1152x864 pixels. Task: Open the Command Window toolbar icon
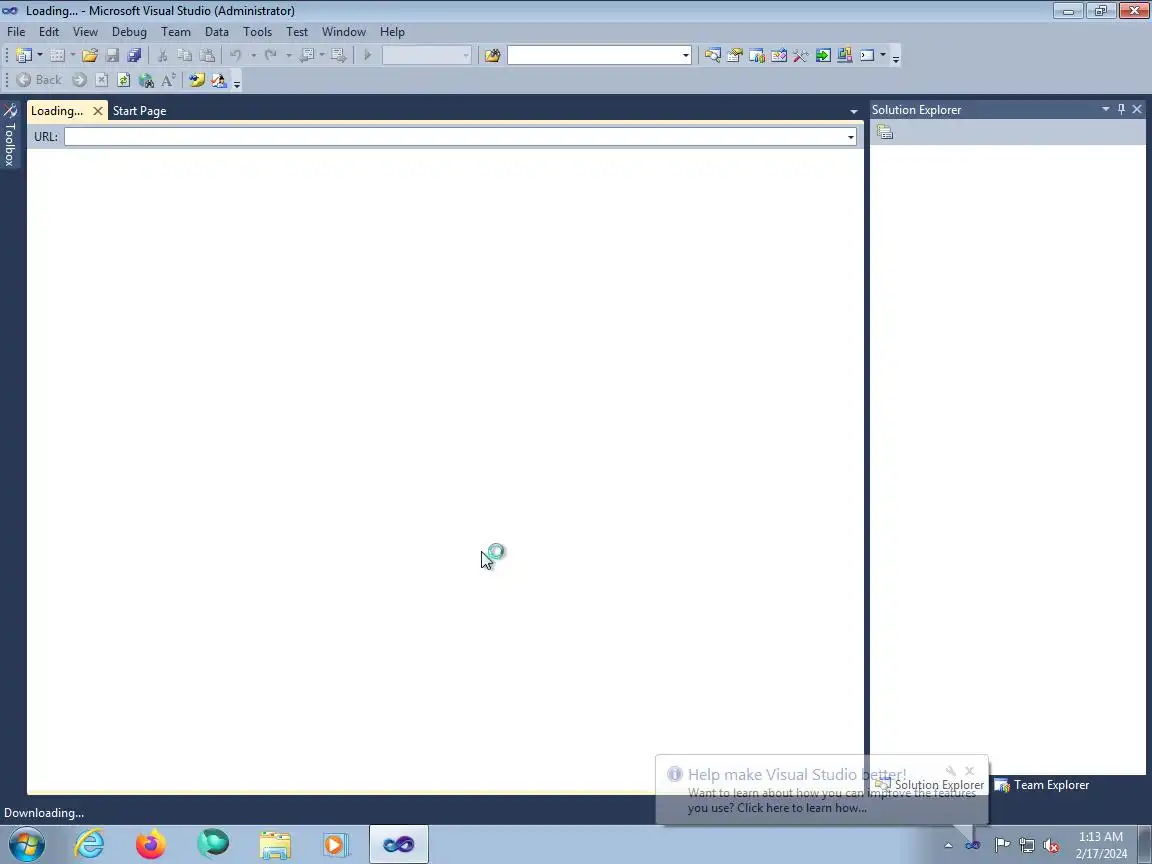868,55
